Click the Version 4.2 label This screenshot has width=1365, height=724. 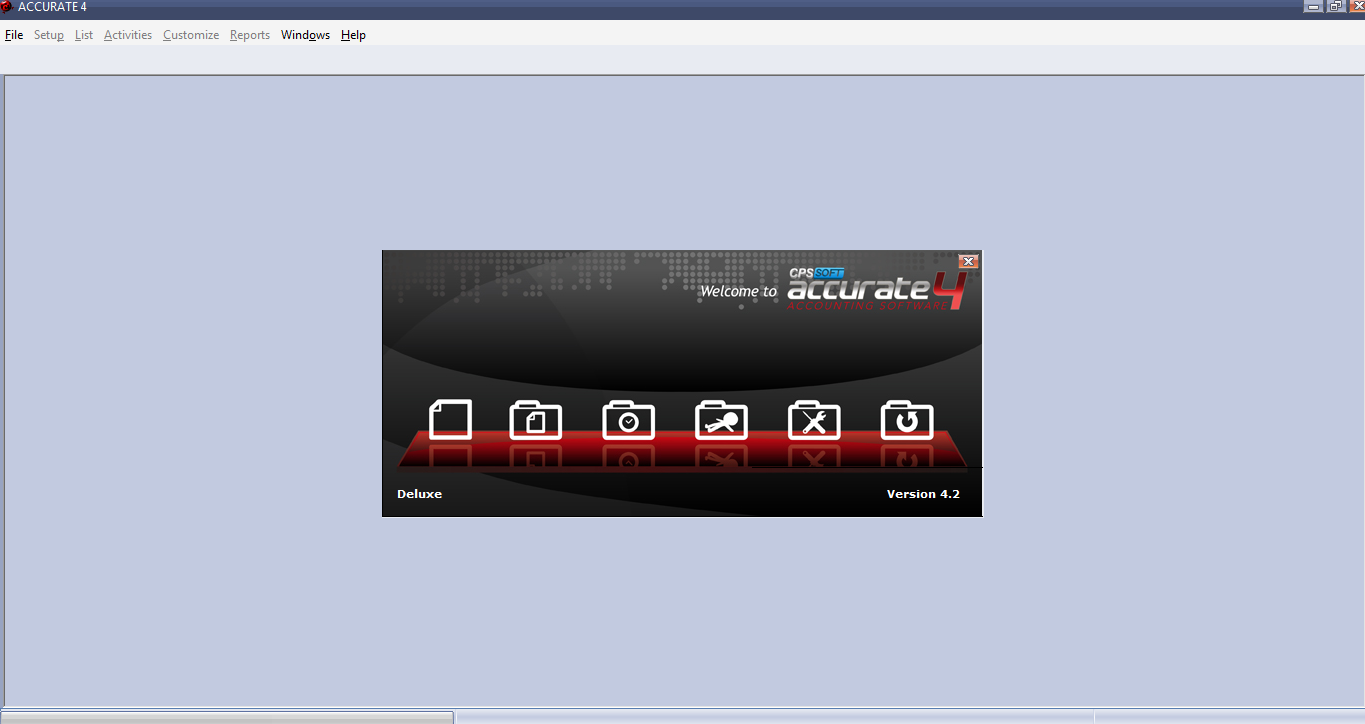[x=922, y=493]
